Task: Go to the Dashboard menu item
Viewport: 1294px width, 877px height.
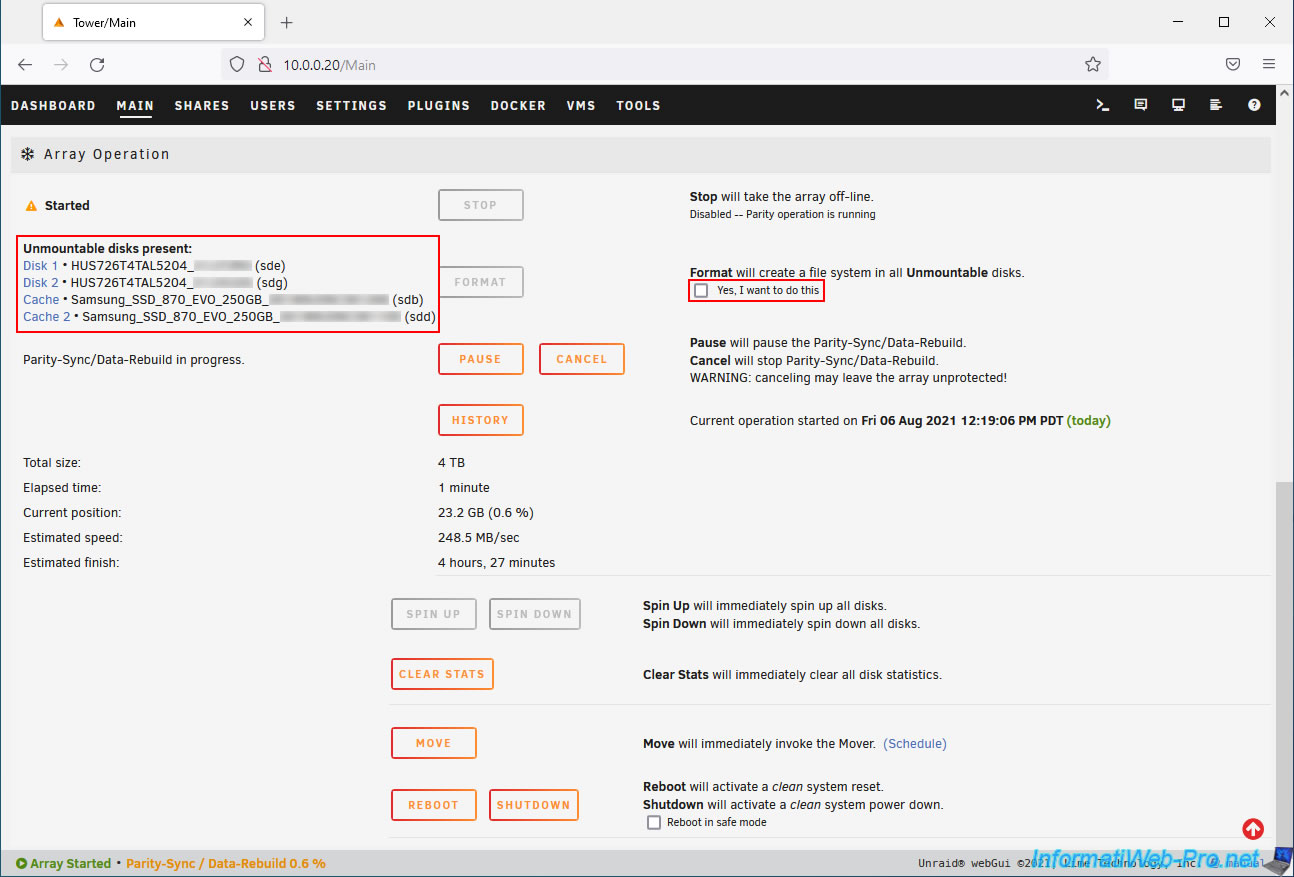Action: (x=53, y=106)
